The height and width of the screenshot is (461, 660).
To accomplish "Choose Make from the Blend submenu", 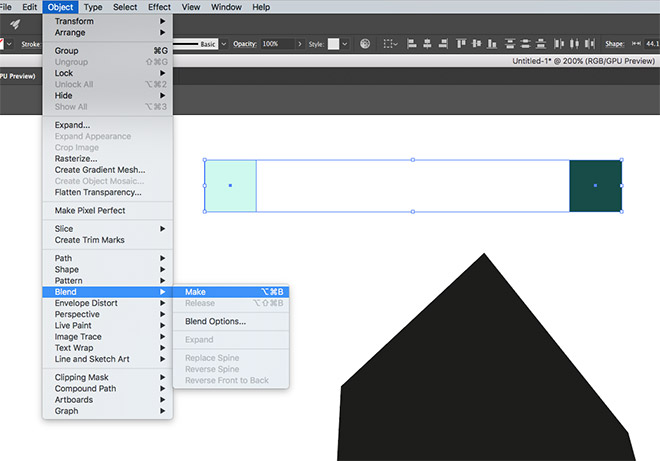I will click(196, 292).
